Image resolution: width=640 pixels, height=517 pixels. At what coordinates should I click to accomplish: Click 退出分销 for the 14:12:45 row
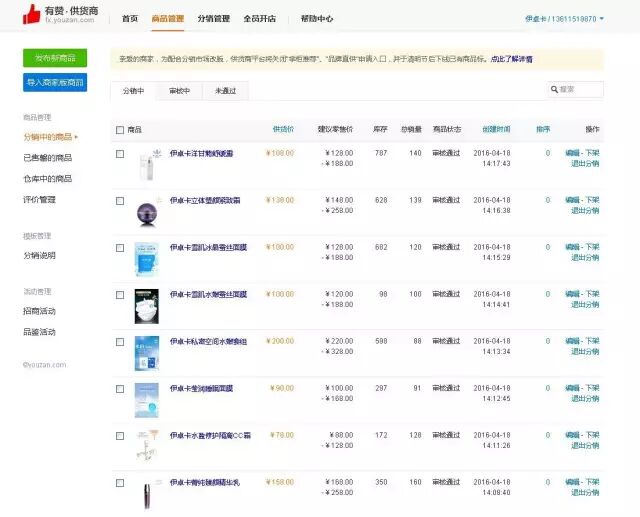click(x=585, y=399)
